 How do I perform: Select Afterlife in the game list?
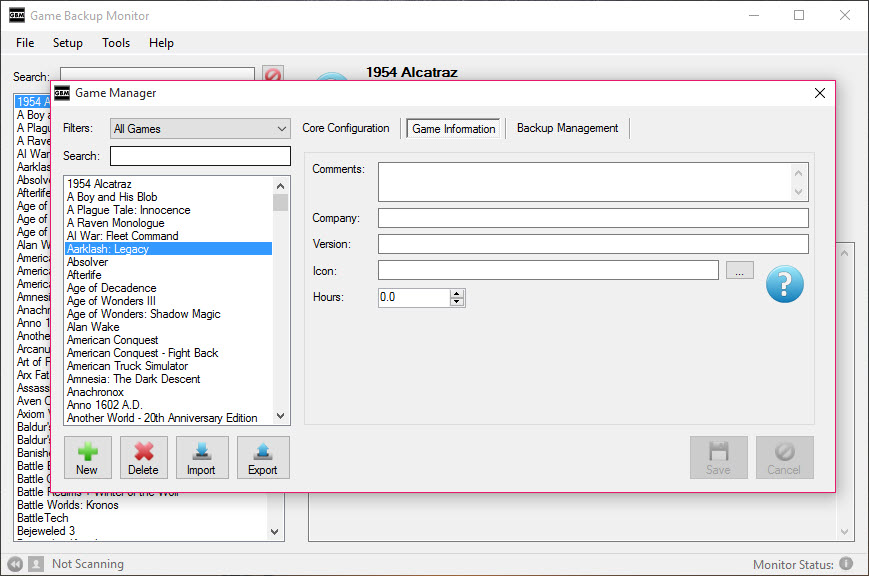coord(84,275)
